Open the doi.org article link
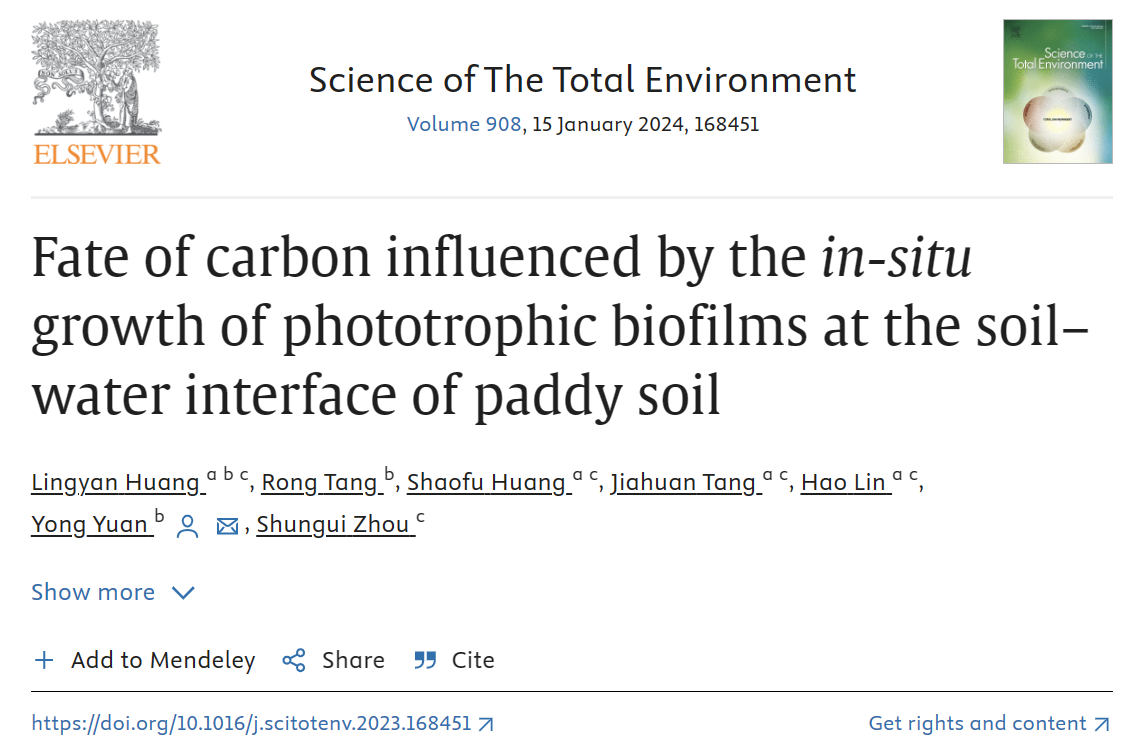This screenshot has width=1132, height=752. 251,723
